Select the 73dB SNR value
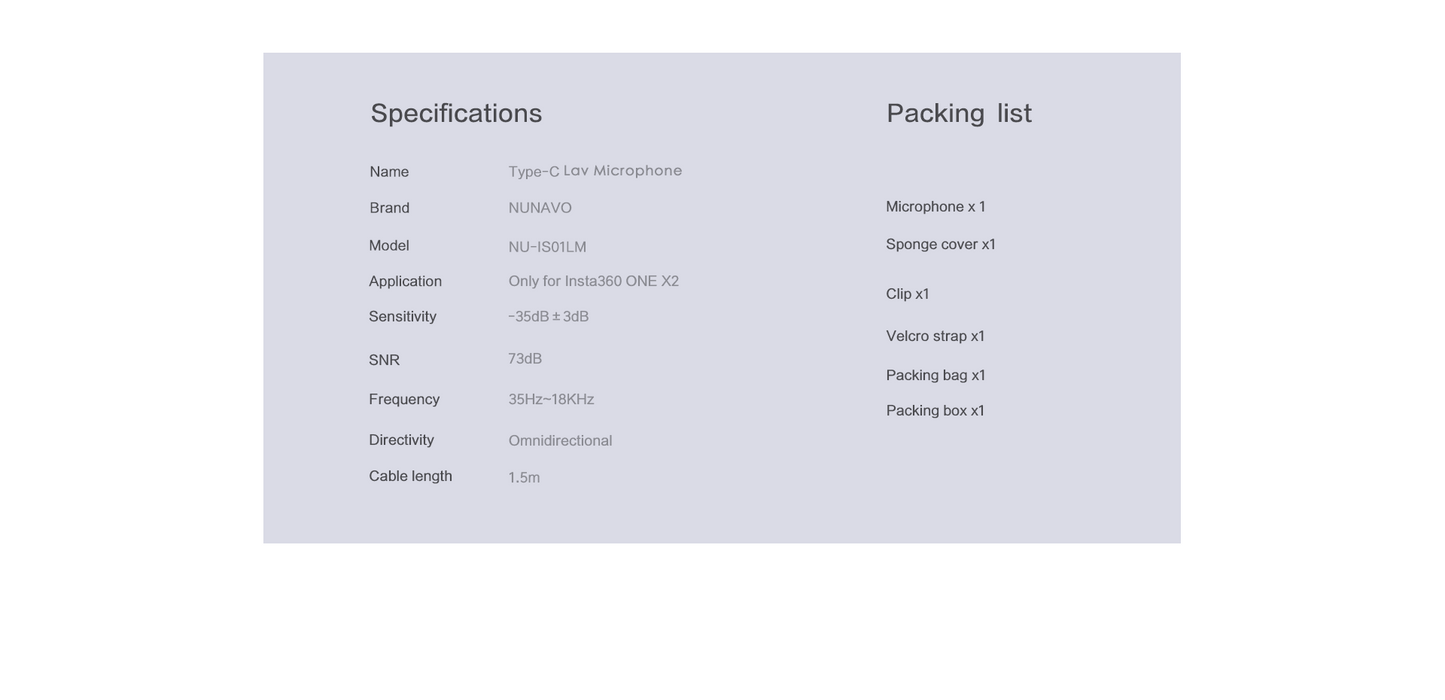This screenshot has width=1445, height=700. pyautogui.click(x=525, y=359)
